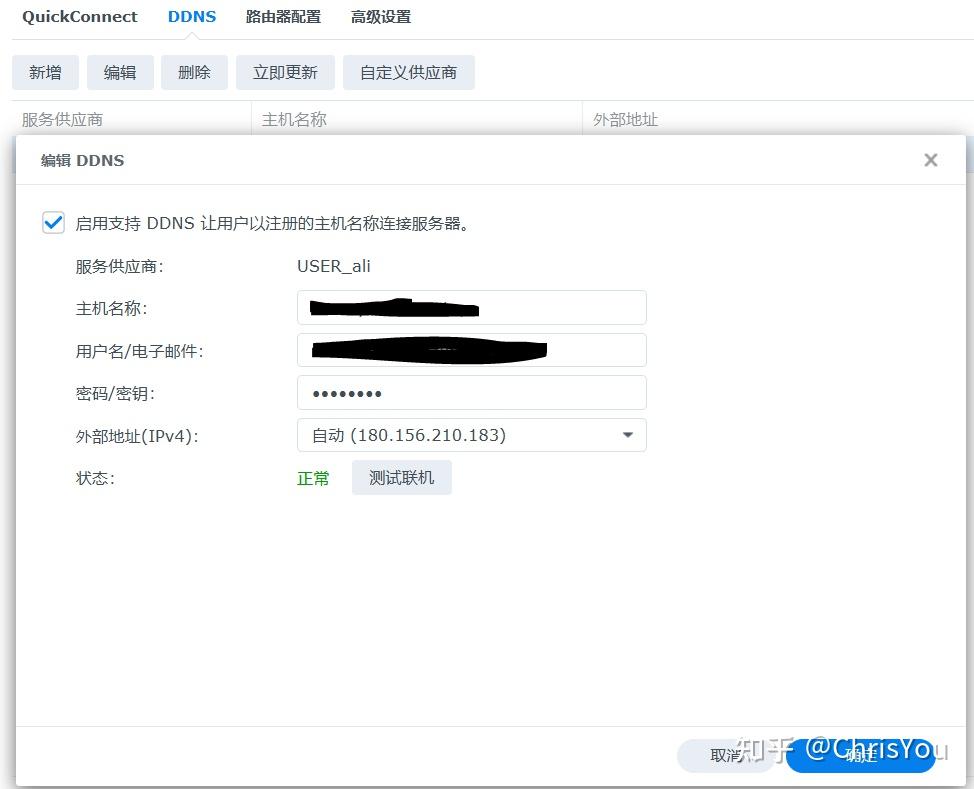Open the 高级设置 tab

click(x=380, y=16)
